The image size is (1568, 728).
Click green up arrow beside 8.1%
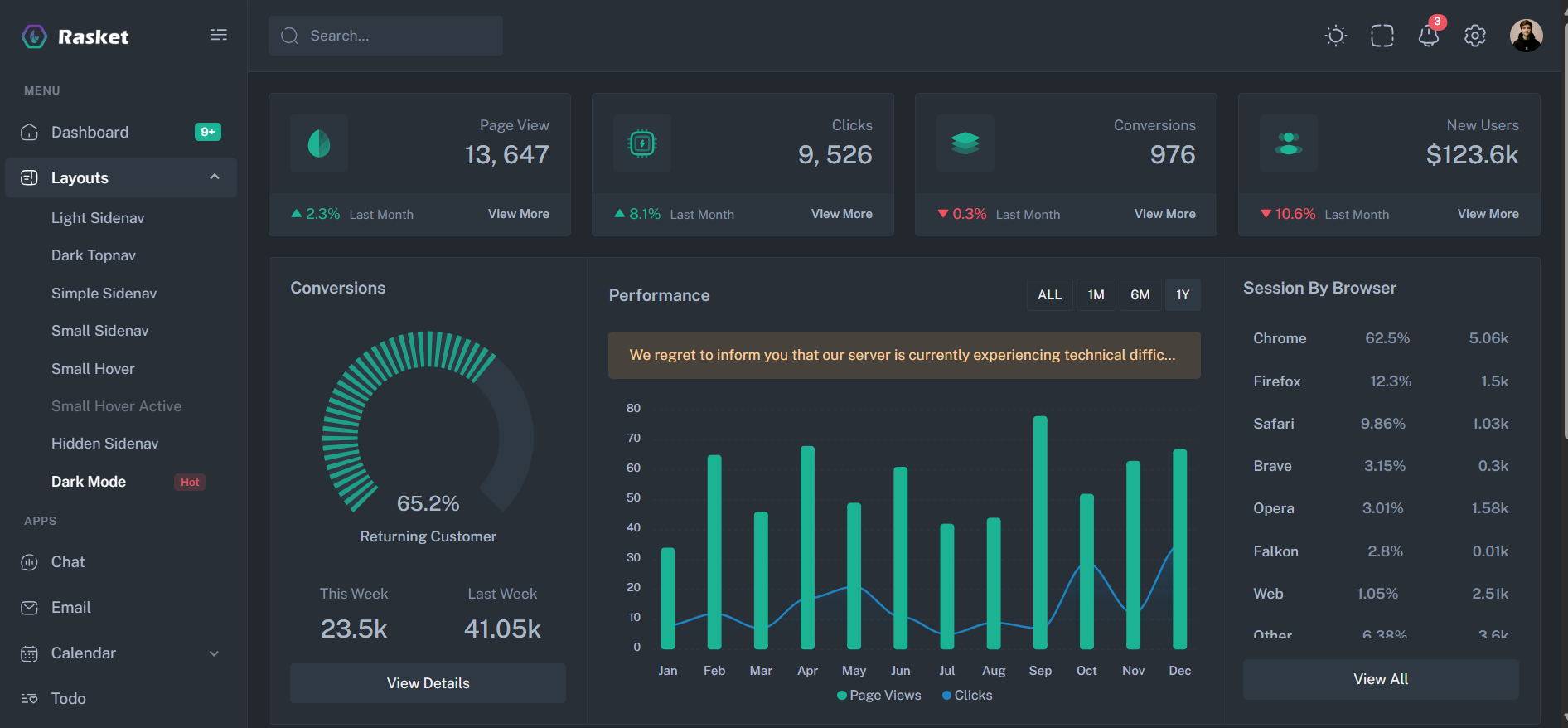tap(619, 213)
